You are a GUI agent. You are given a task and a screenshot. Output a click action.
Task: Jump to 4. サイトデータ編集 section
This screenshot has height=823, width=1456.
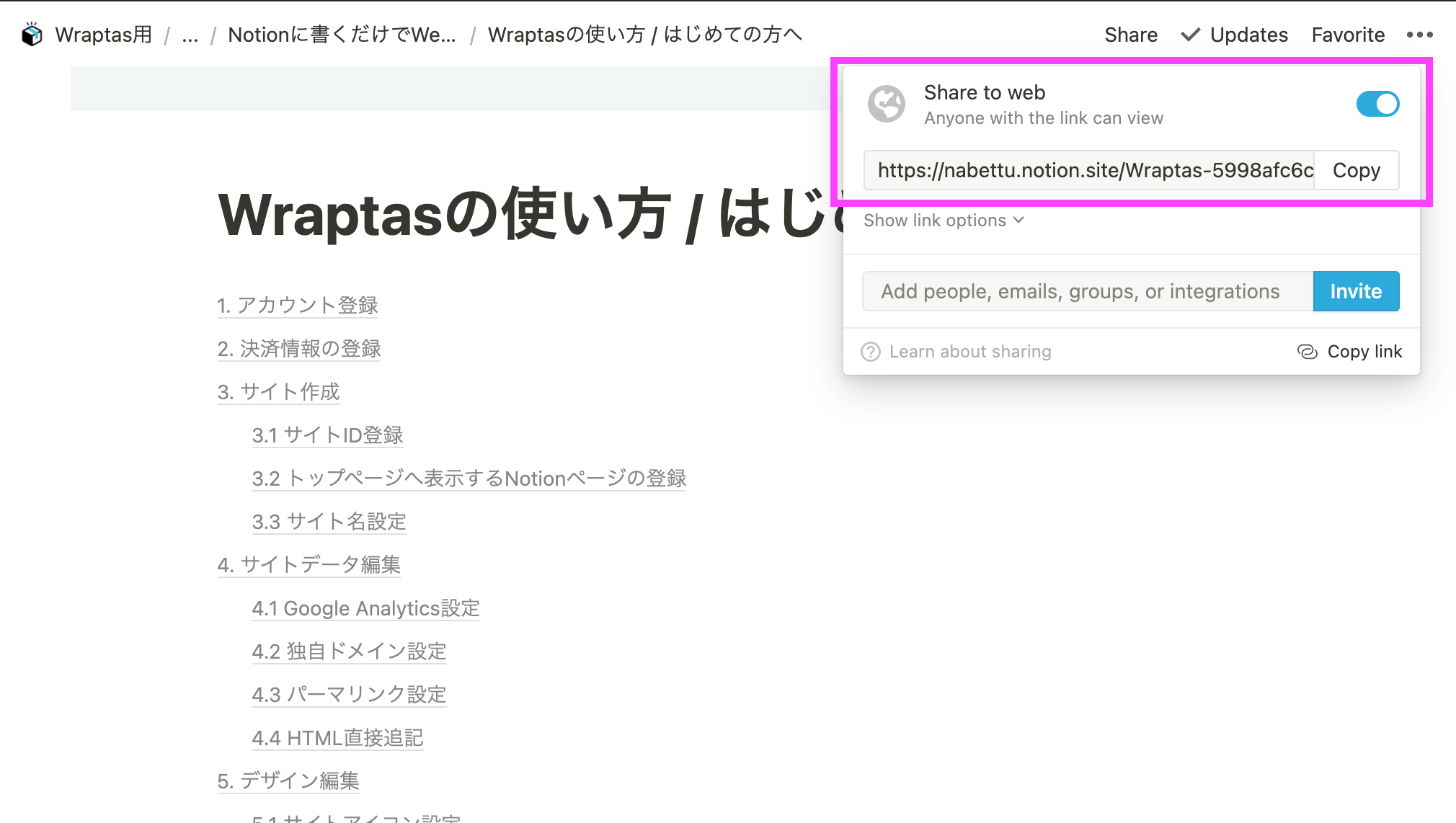pos(309,565)
